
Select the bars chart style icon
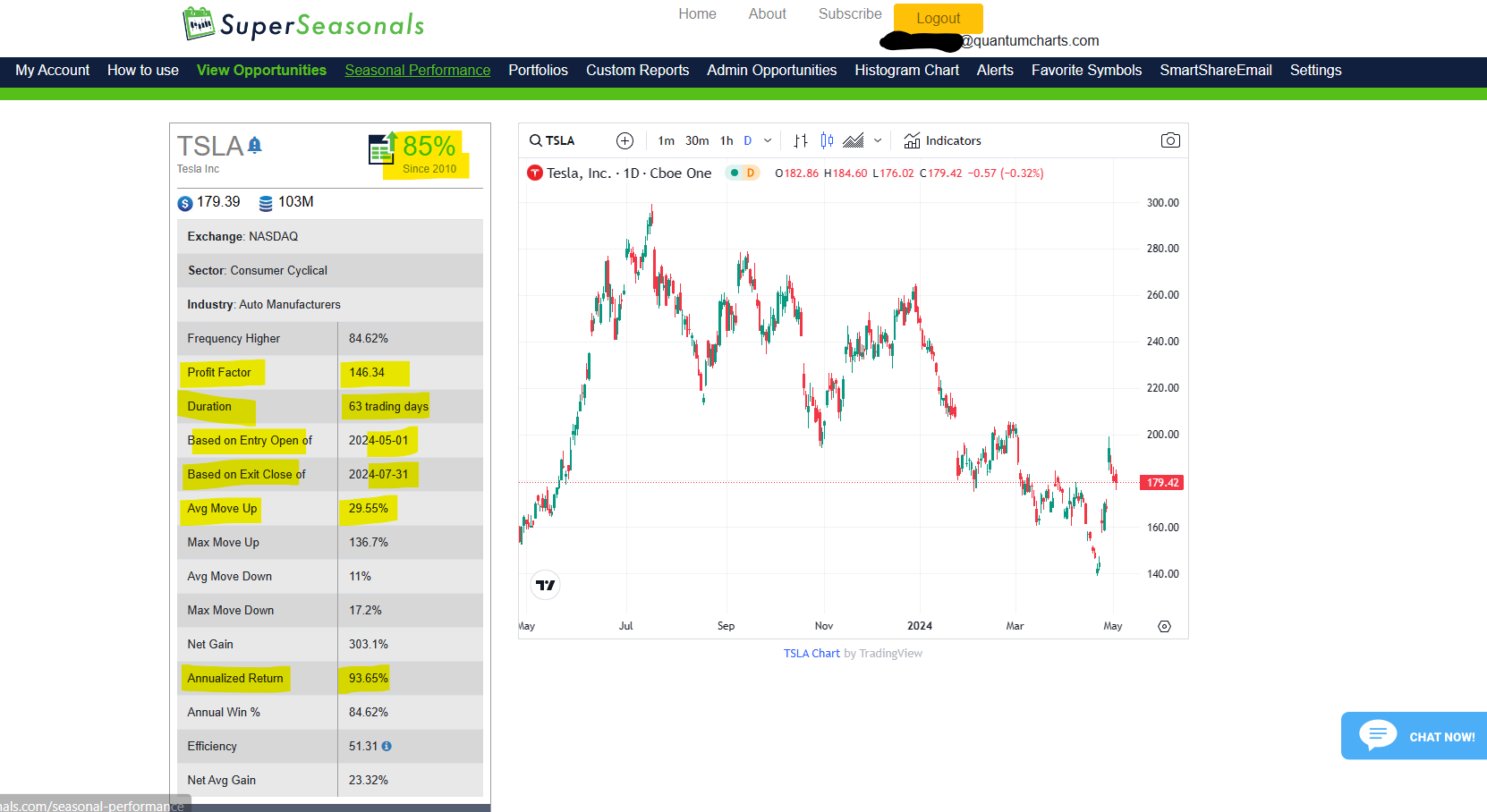coord(801,140)
